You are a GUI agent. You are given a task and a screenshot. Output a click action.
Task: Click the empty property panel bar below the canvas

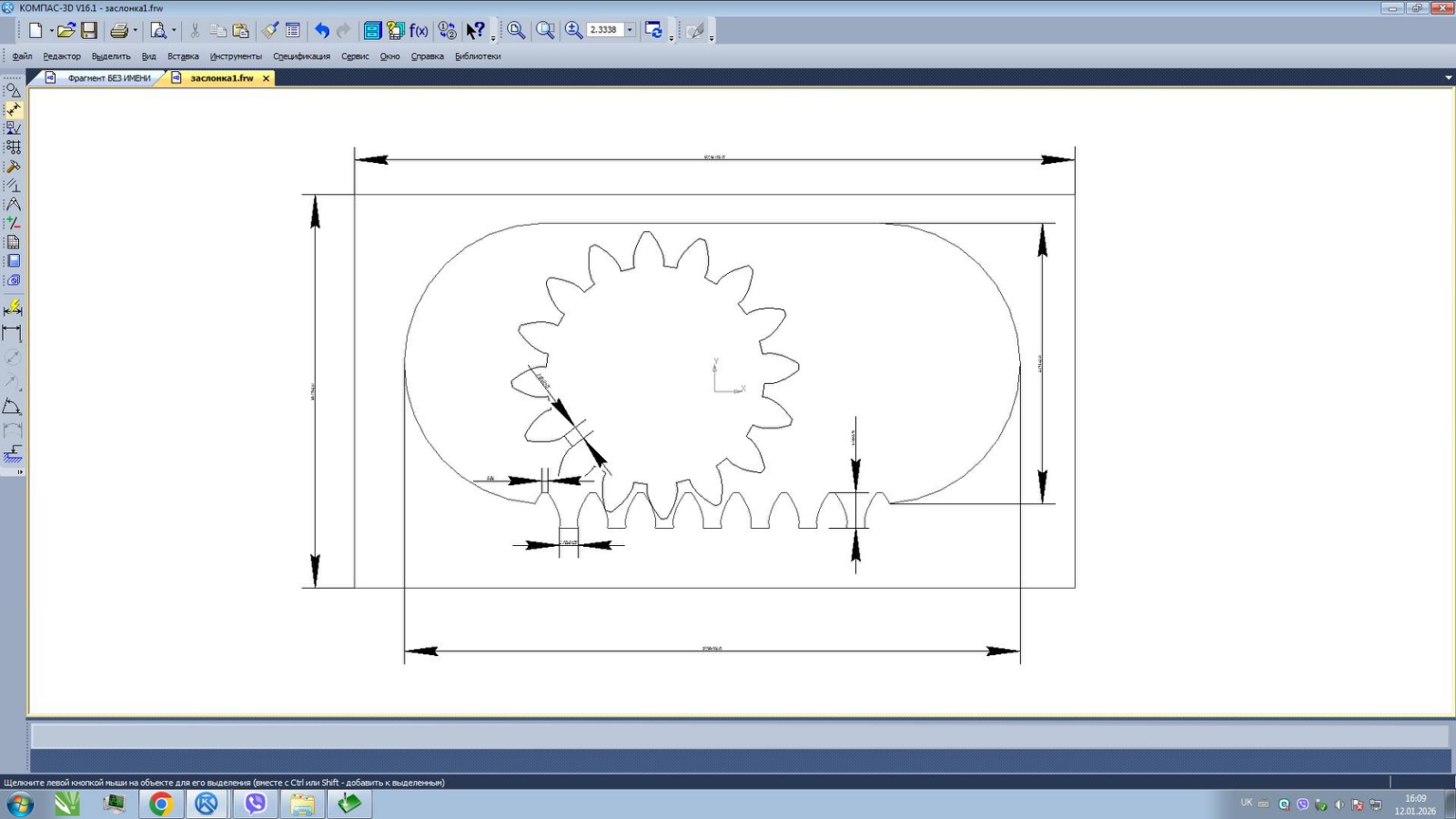[x=739, y=735]
